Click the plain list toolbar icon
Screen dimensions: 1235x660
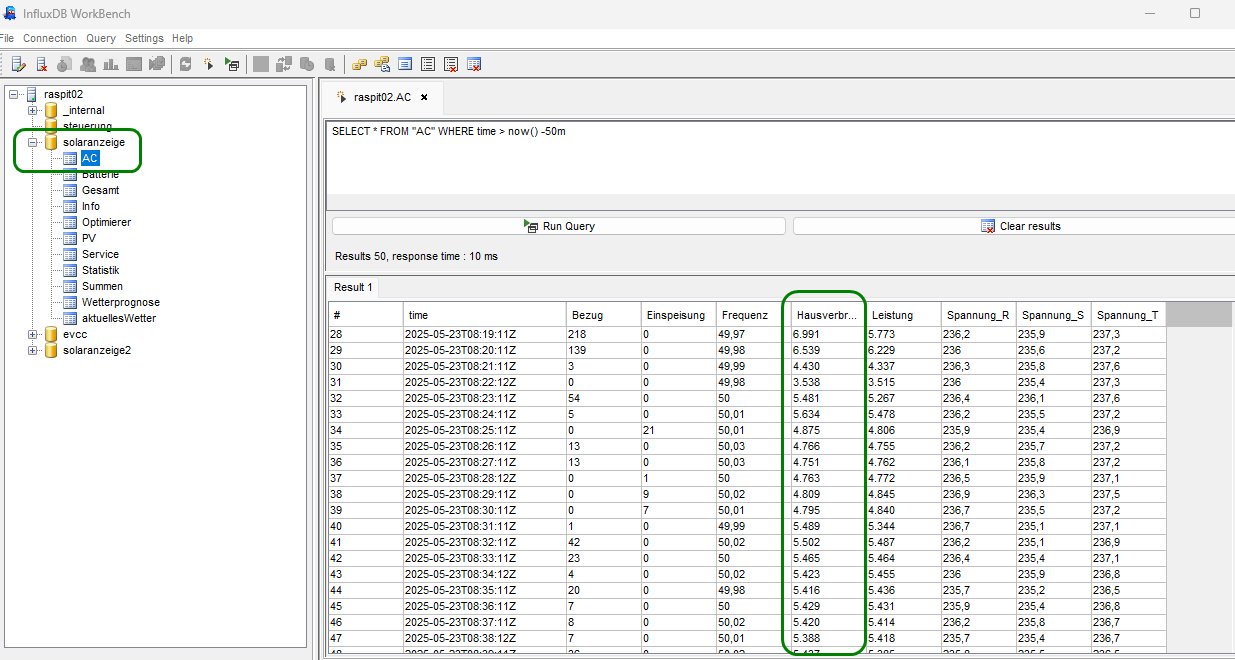pyautogui.click(x=428, y=64)
